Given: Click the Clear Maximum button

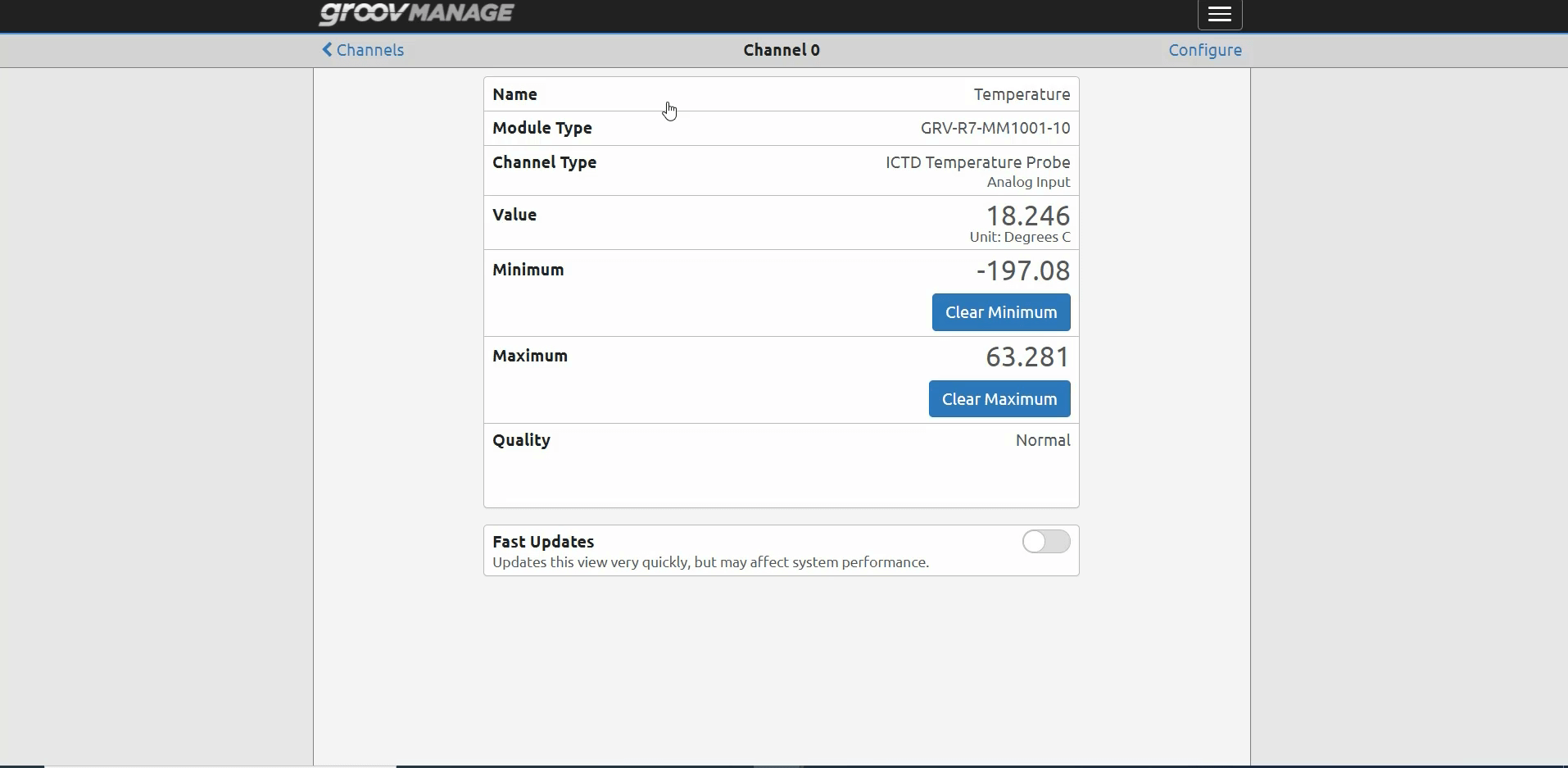Looking at the screenshot, I should (x=999, y=399).
